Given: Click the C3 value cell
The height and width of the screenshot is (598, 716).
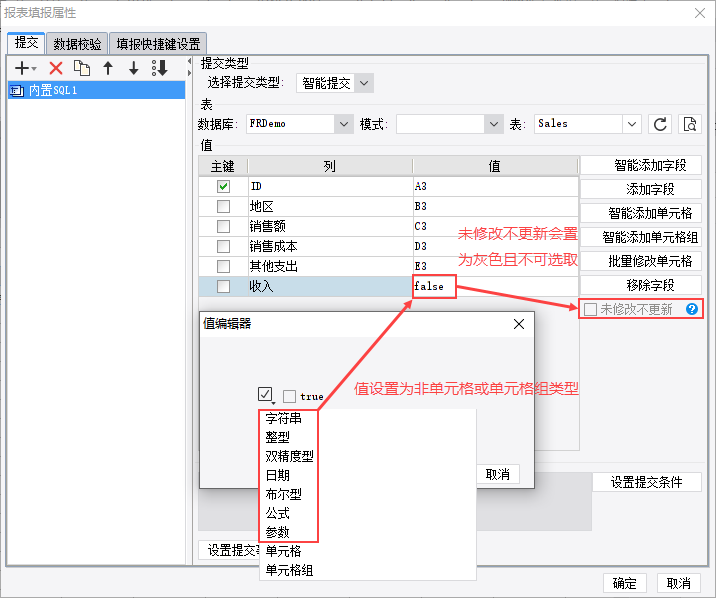Looking at the screenshot, I should click(x=495, y=226).
